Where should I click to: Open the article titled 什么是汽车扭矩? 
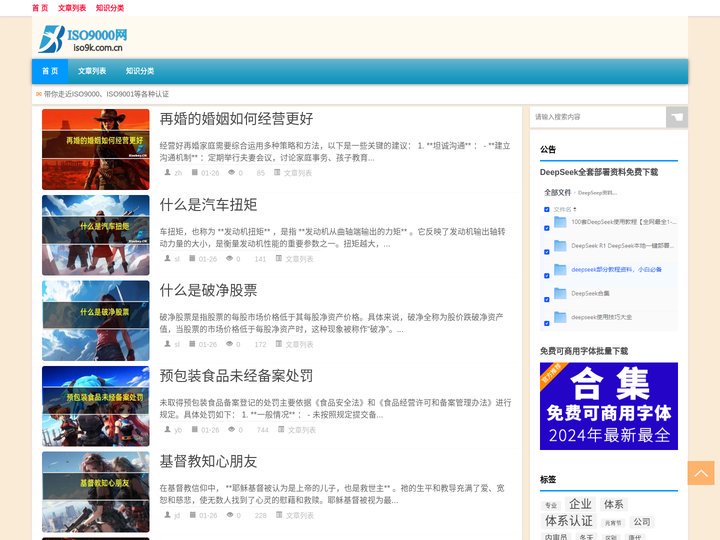click(208, 205)
